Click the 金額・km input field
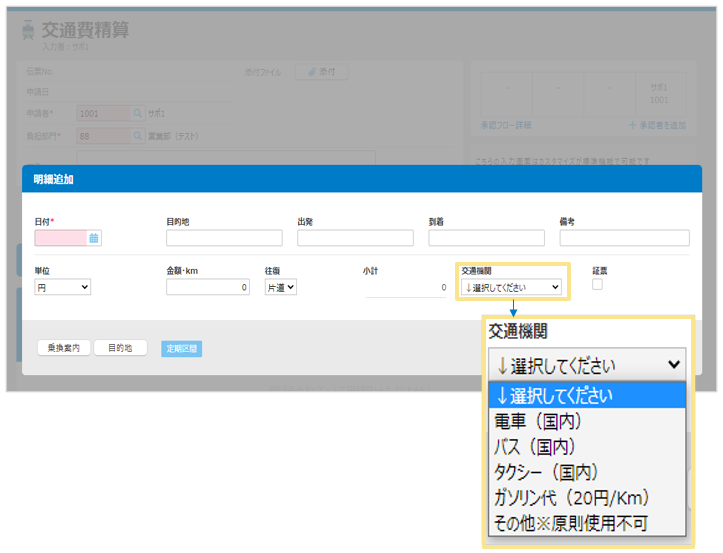The image size is (723, 553). pos(208,287)
